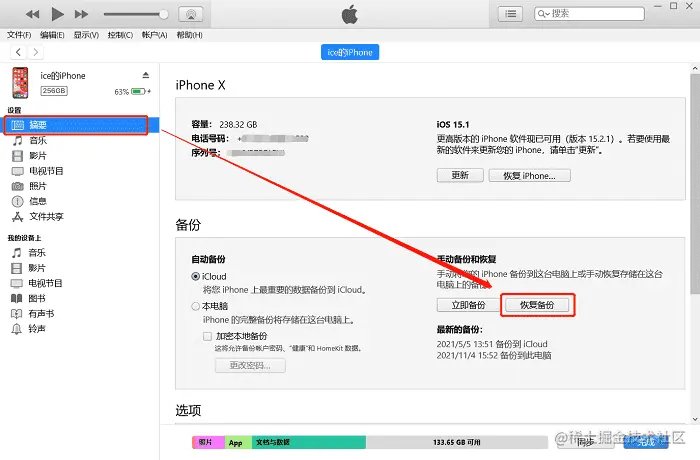Open 电视节目 under 设置 sidebar
The height and width of the screenshot is (460, 700).
click(46, 171)
